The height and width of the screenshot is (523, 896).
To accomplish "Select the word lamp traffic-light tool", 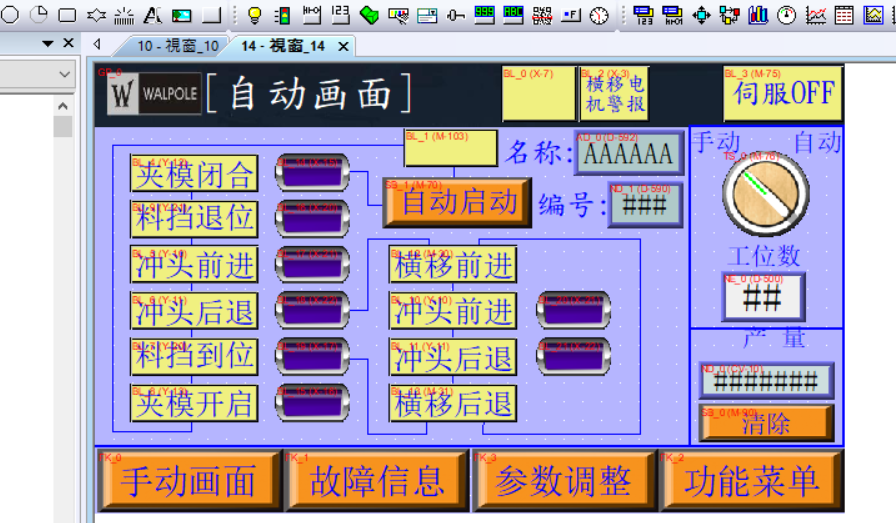I will tap(282, 15).
